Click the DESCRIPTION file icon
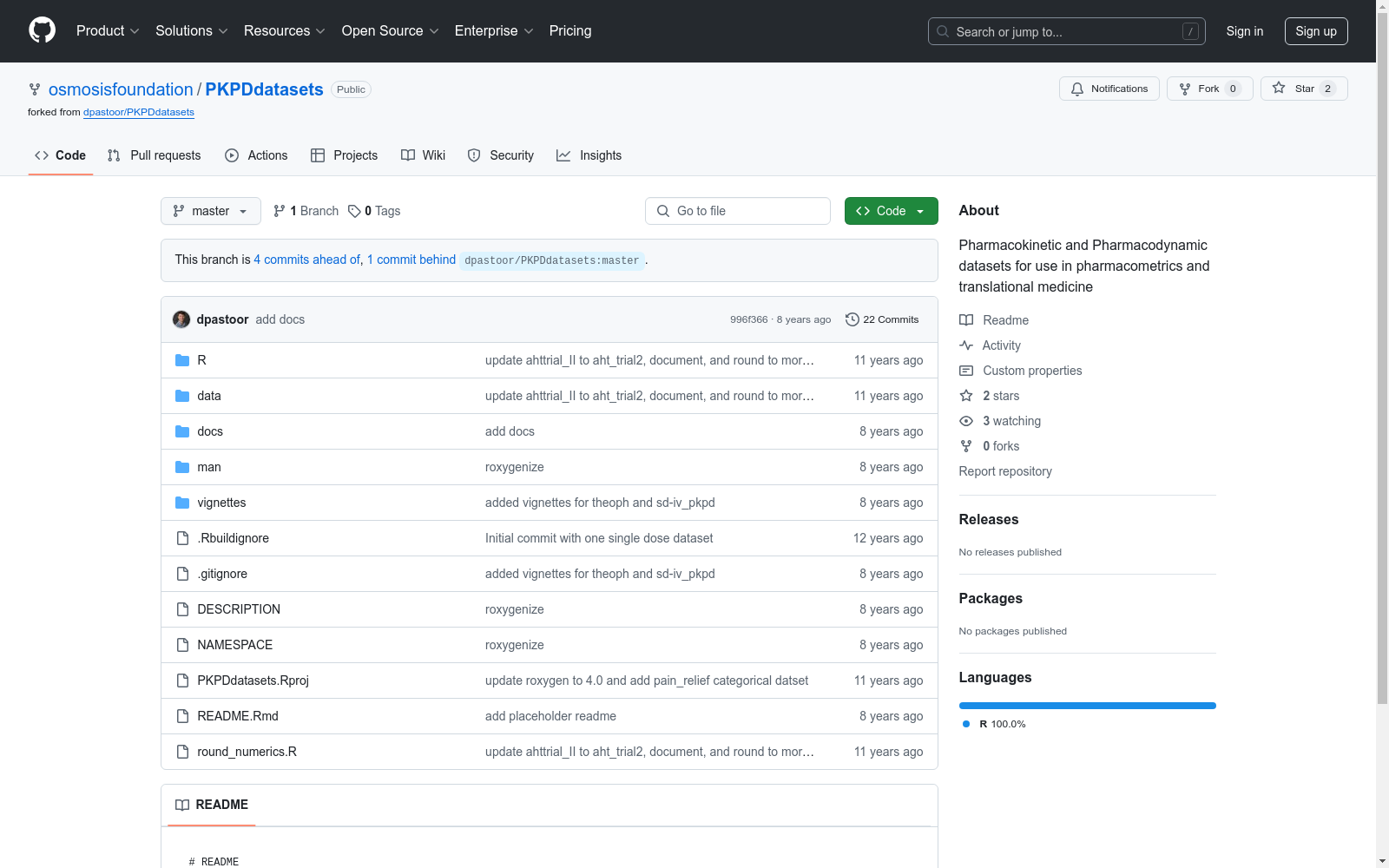The image size is (1389, 868). 182,609
